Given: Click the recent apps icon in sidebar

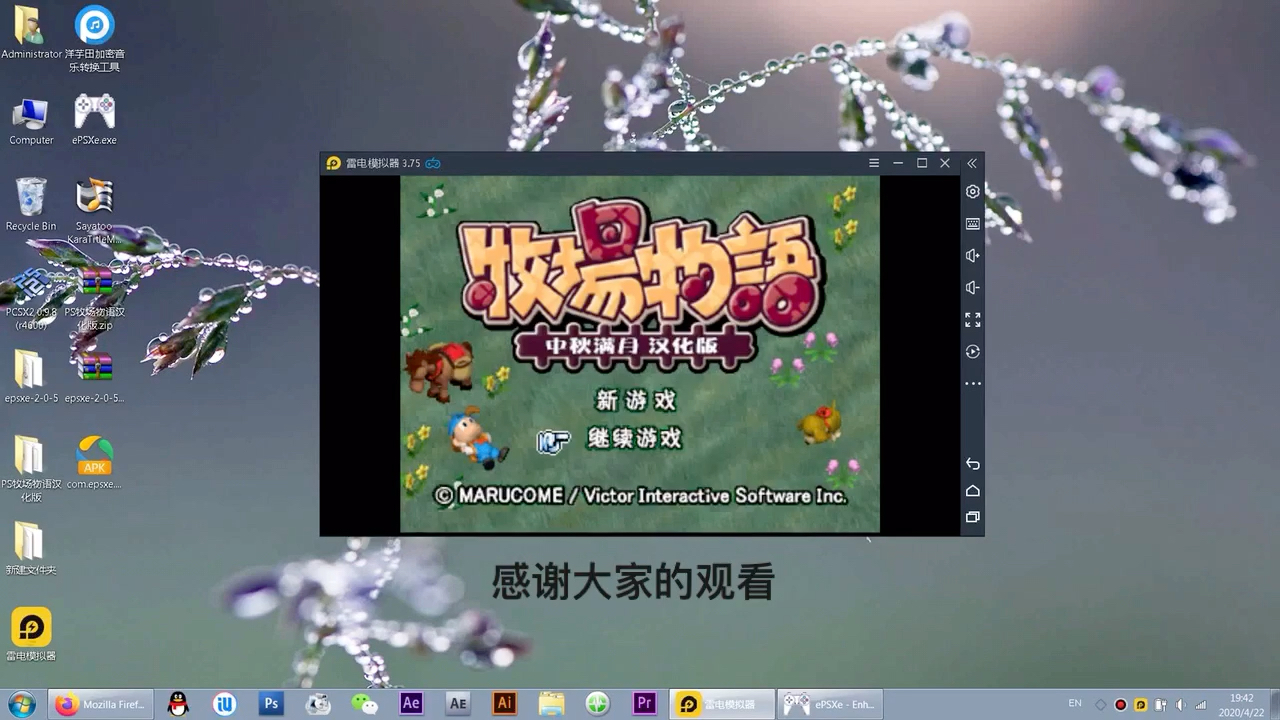Looking at the screenshot, I should pyautogui.click(x=972, y=517).
